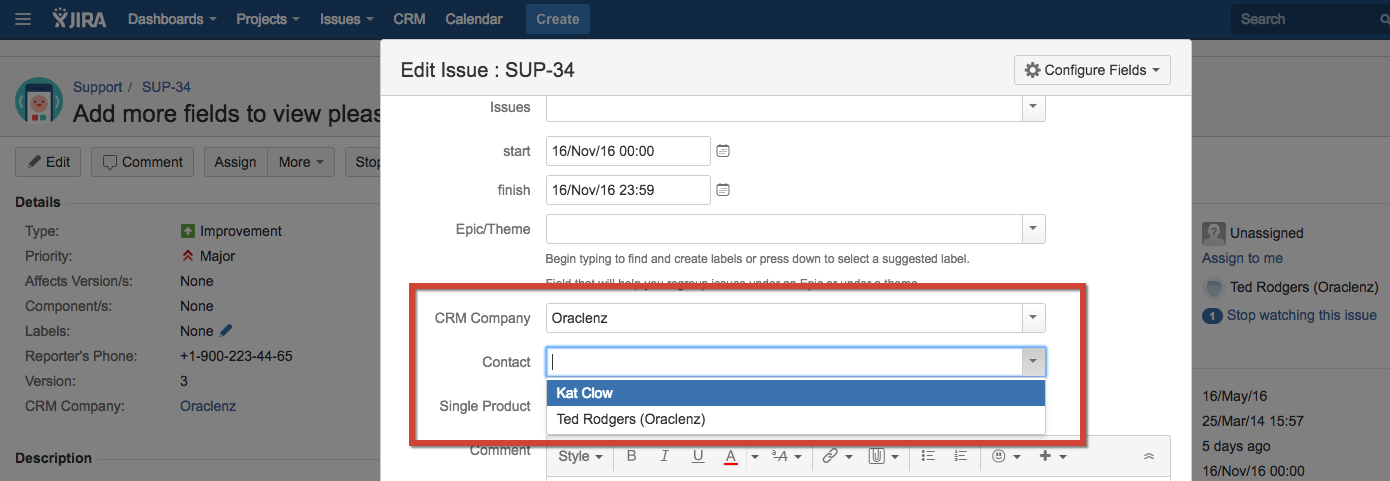This screenshot has height=481, width=1390.
Task: Underline text in comment editor
Action: coord(698,456)
